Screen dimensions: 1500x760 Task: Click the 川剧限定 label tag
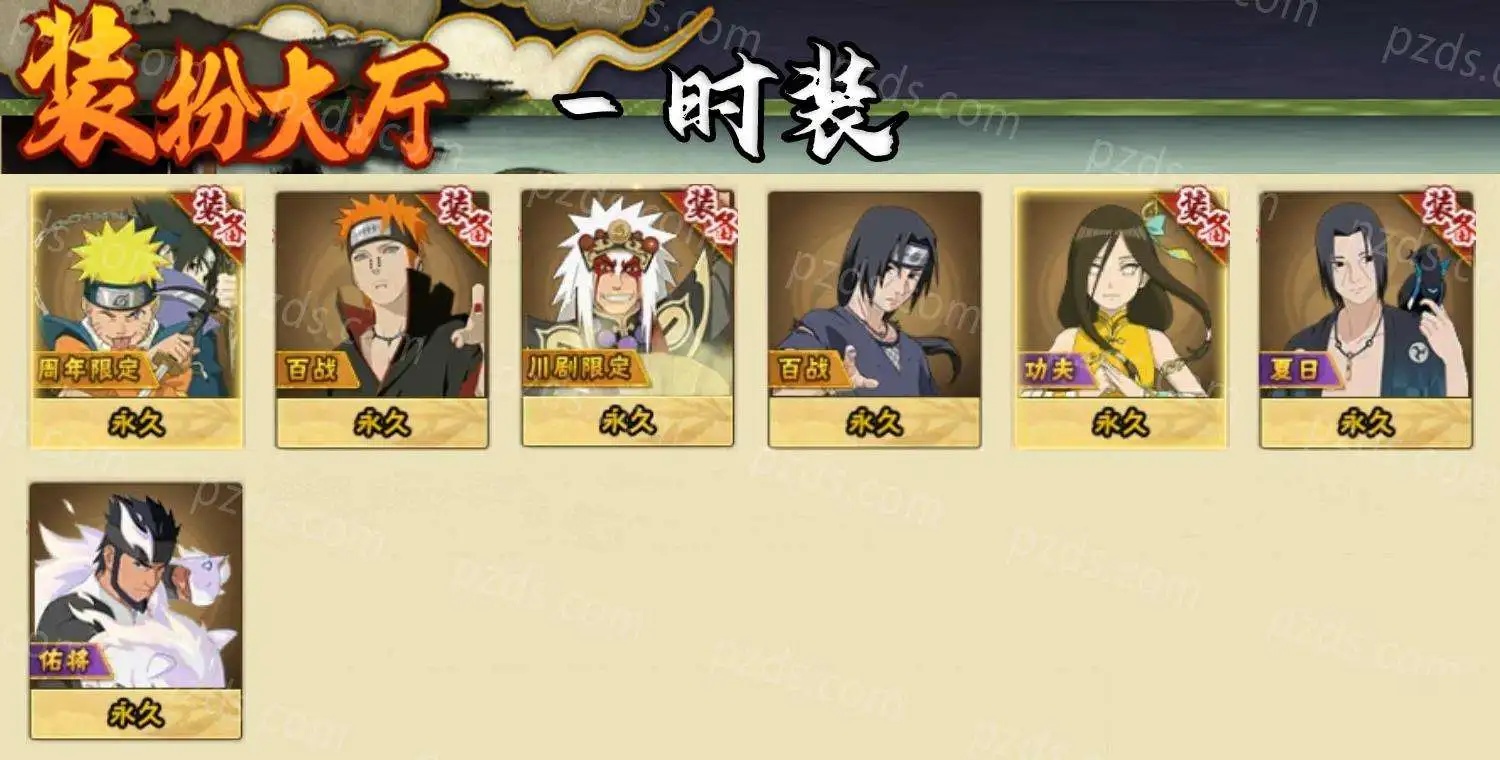[x=585, y=368]
